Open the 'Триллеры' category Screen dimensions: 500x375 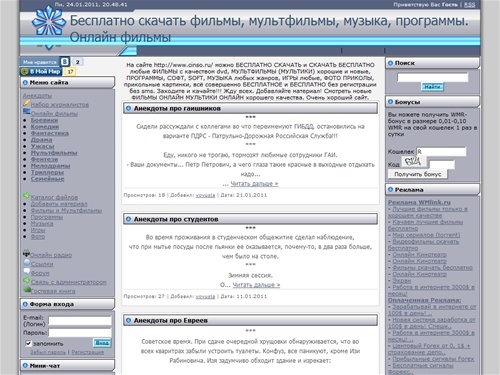(47, 172)
